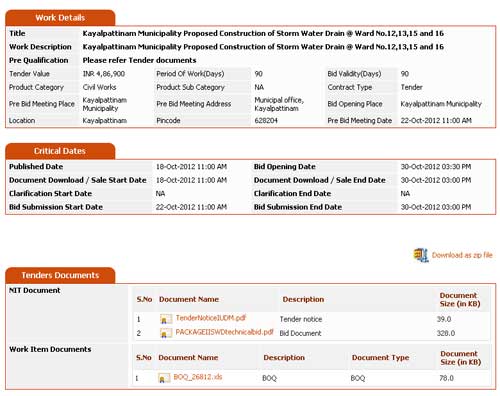The image size is (500, 396).
Task: Click the file icon next to BOQ_26812.xls
Action: coord(164,378)
